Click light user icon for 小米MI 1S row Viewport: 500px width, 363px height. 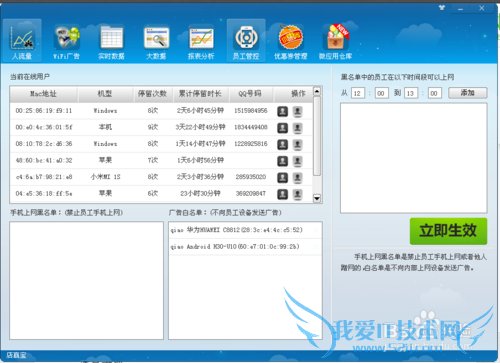tap(297, 177)
